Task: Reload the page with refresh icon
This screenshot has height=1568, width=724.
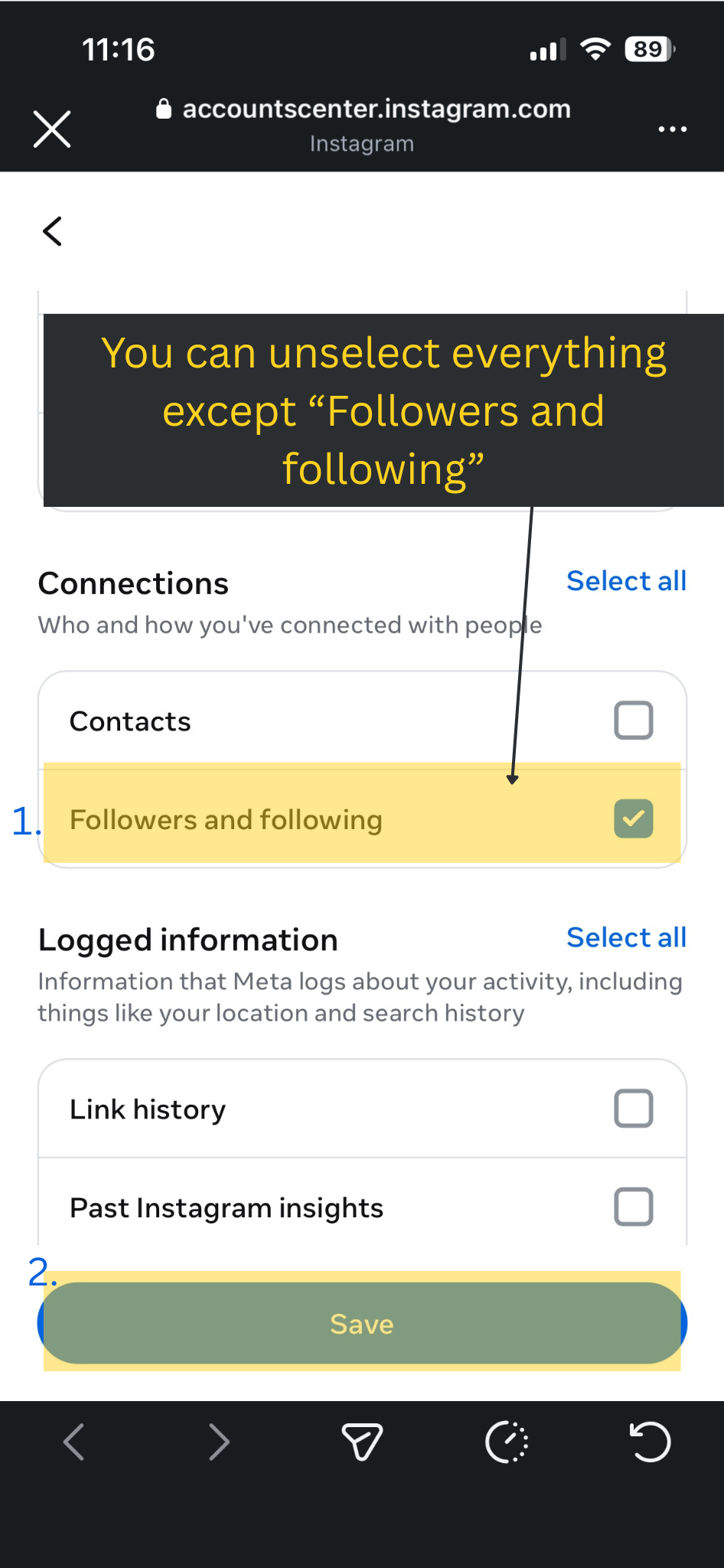Action: pyautogui.click(x=650, y=1442)
